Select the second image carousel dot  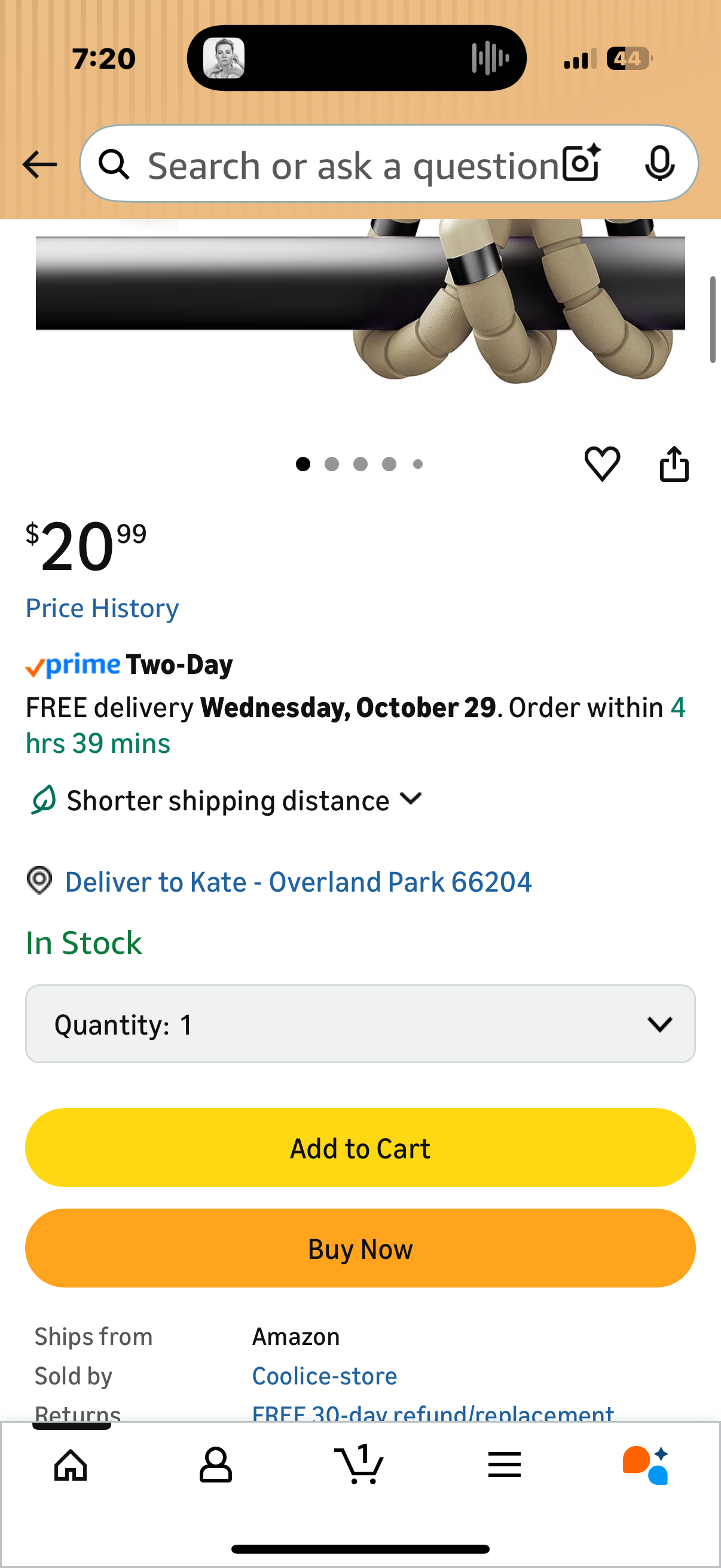332,464
